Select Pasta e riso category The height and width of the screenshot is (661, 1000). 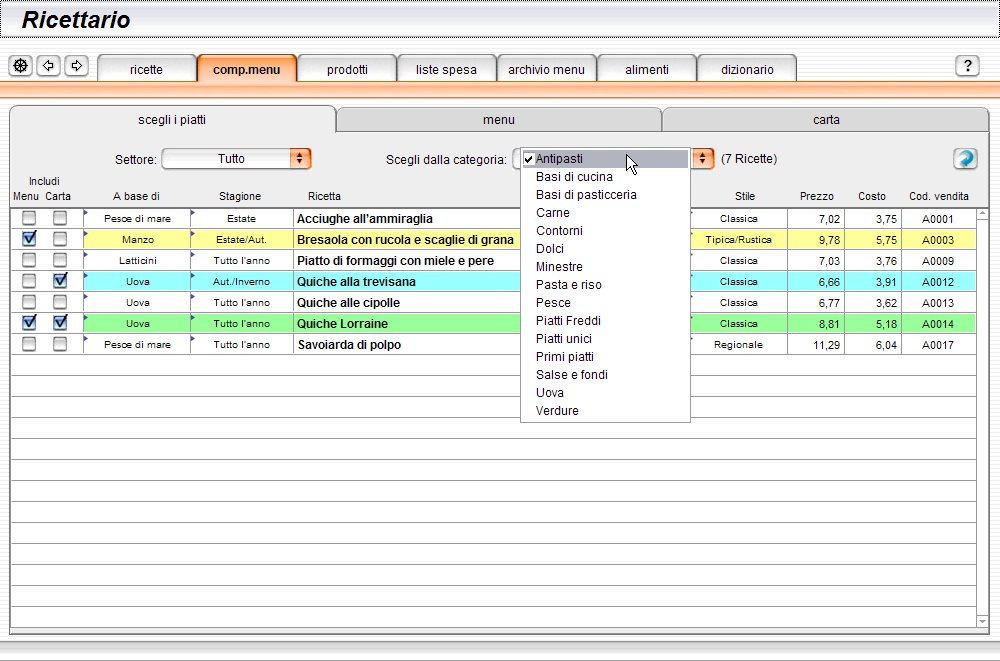(605, 285)
